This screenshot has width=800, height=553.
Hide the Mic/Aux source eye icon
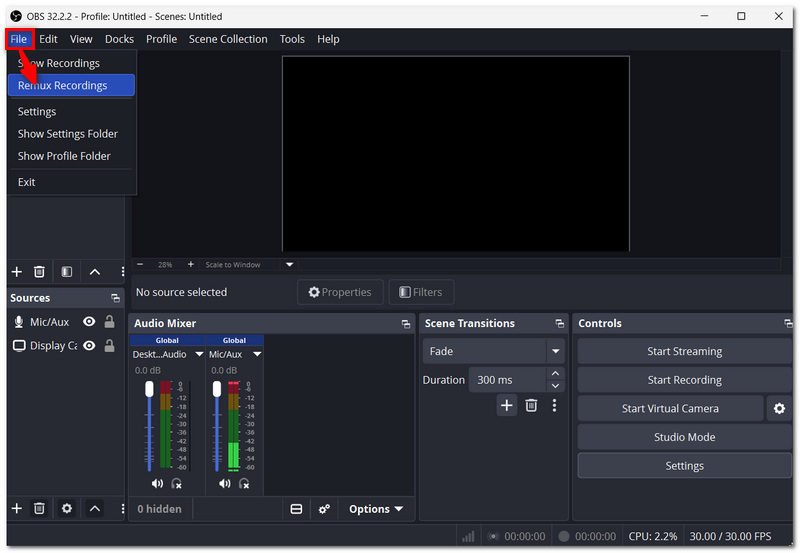[89, 321]
